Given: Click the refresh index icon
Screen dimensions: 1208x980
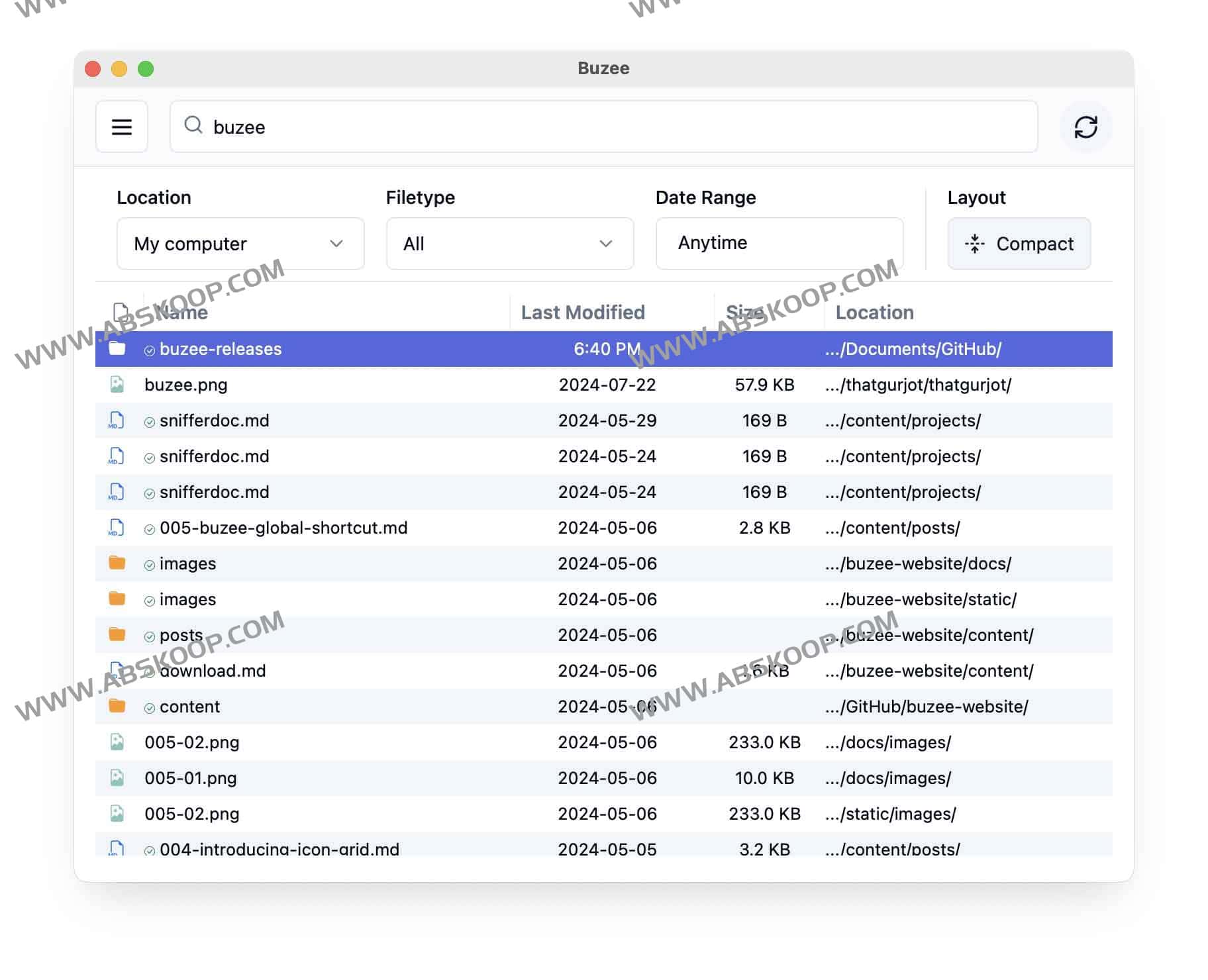Looking at the screenshot, I should pyautogui.click(x=1085, y=126).
